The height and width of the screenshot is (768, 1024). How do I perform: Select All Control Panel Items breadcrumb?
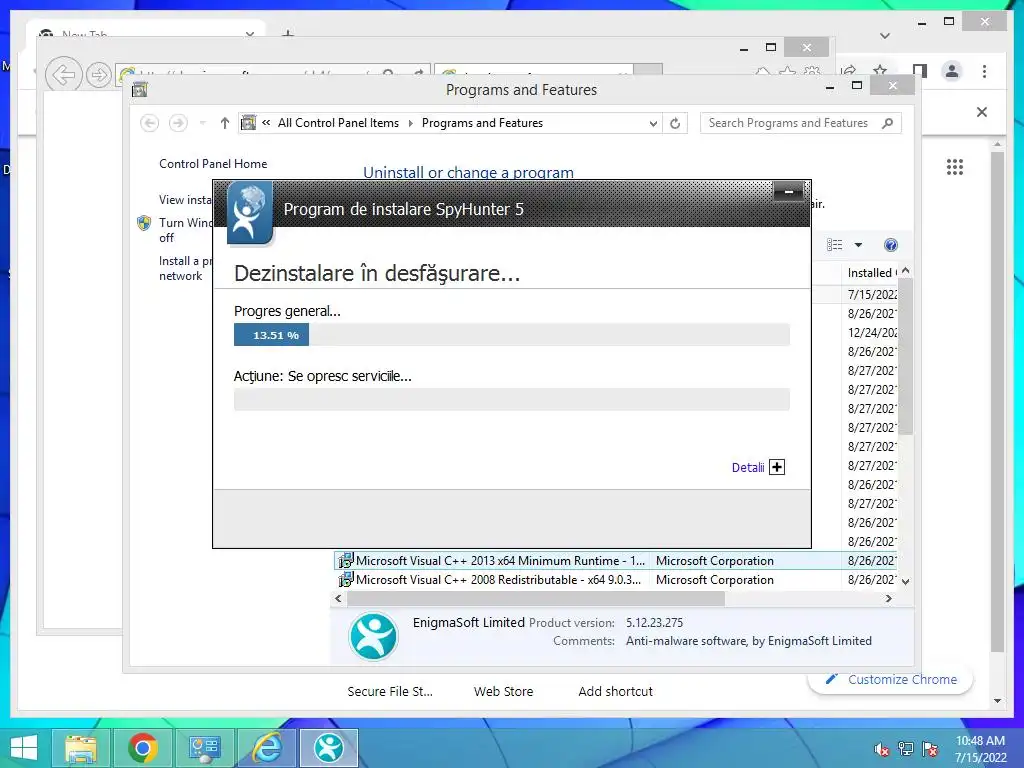[338, 123]
